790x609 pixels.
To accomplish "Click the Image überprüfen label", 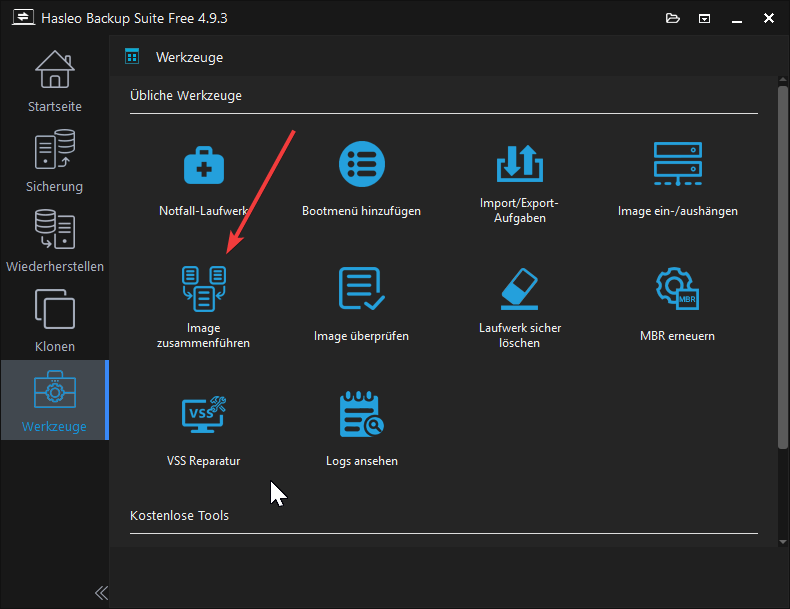I will tap(361, 335).
